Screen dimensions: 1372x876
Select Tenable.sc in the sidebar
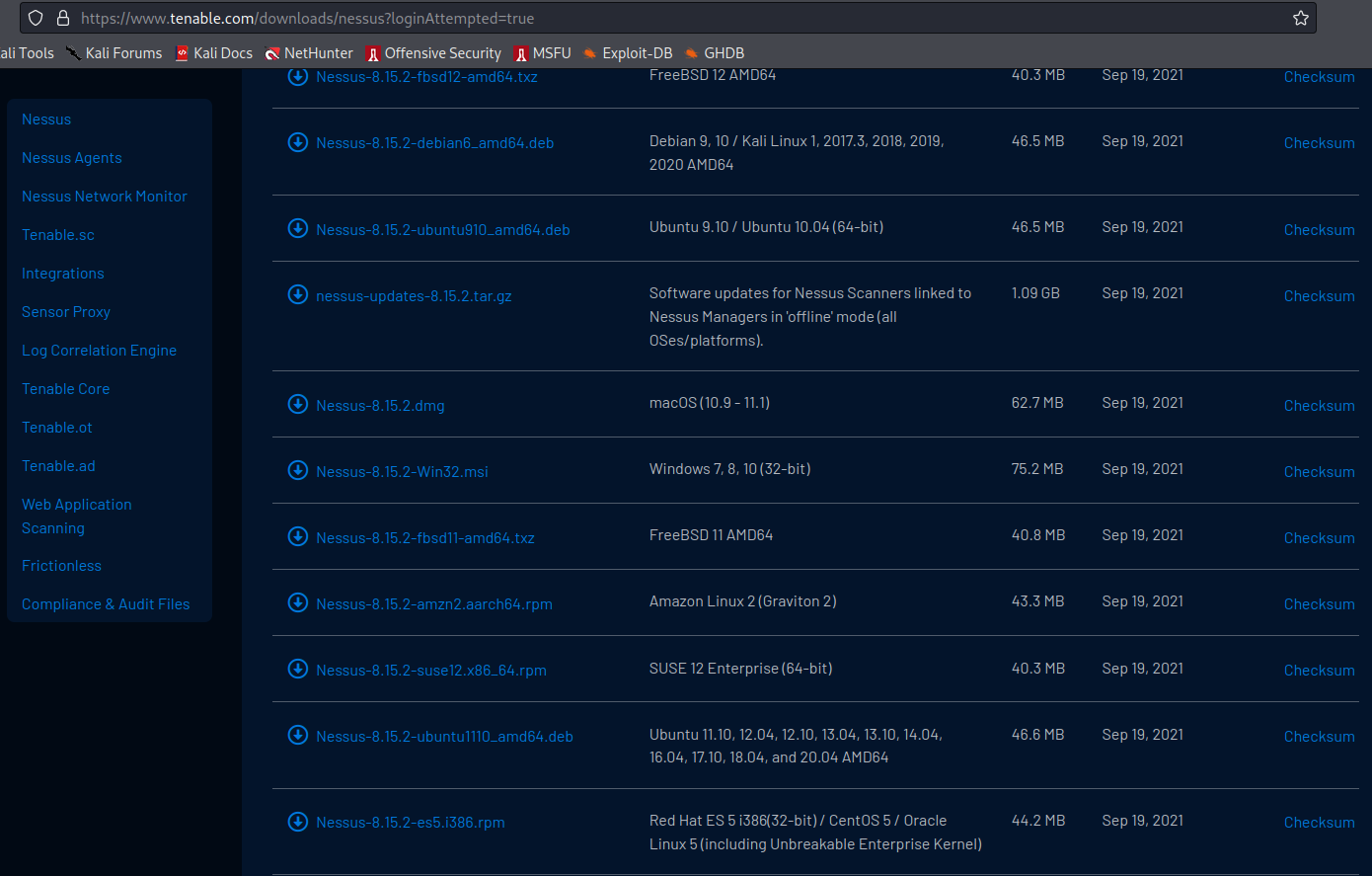click(x=58, y=235)
